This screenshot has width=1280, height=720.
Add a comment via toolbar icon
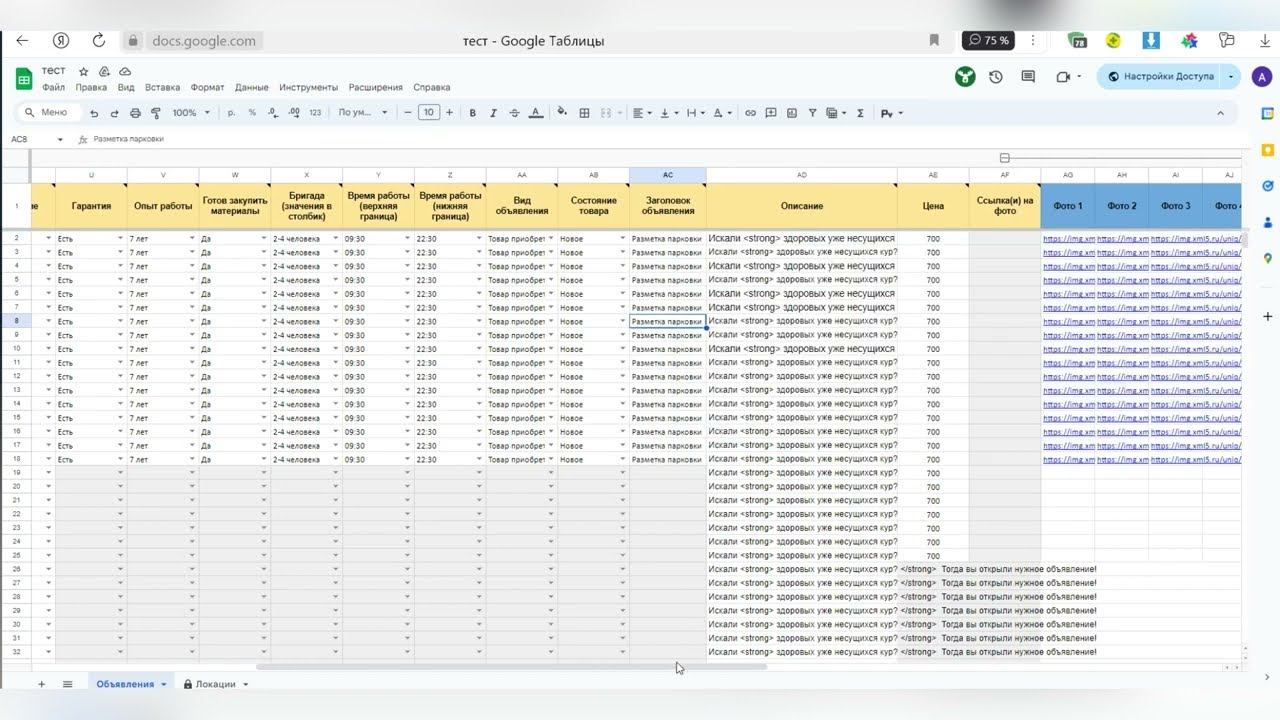click(771, 113)
